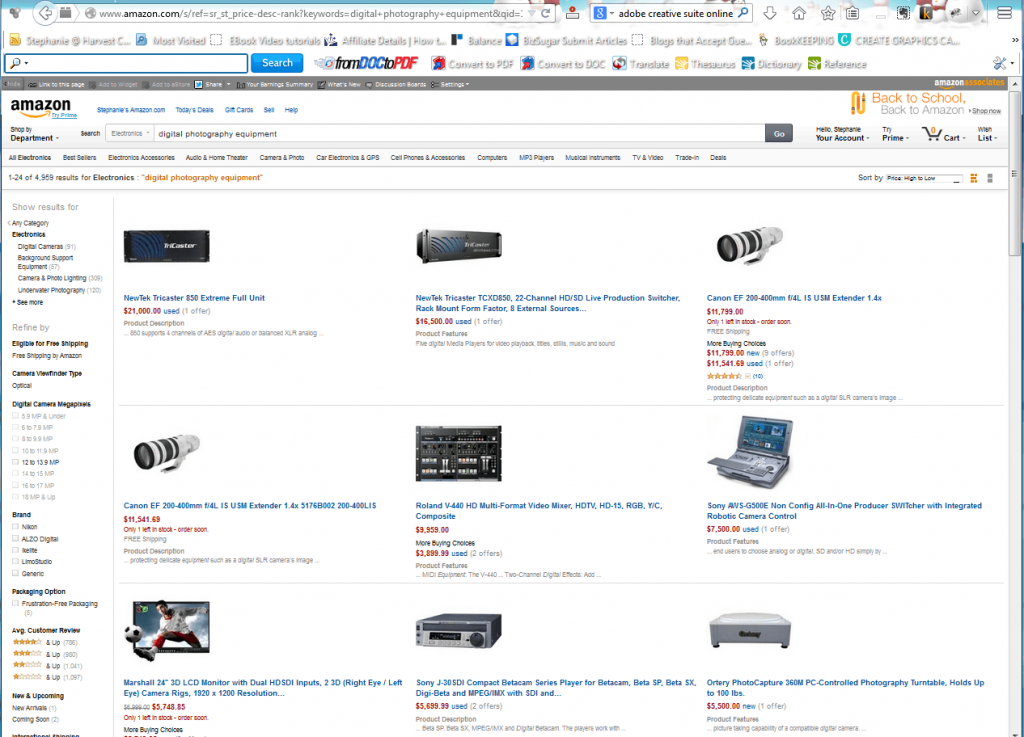Open the shopping Cart icon
This screenshot has width=1024, height=737.
click(943, 134)
